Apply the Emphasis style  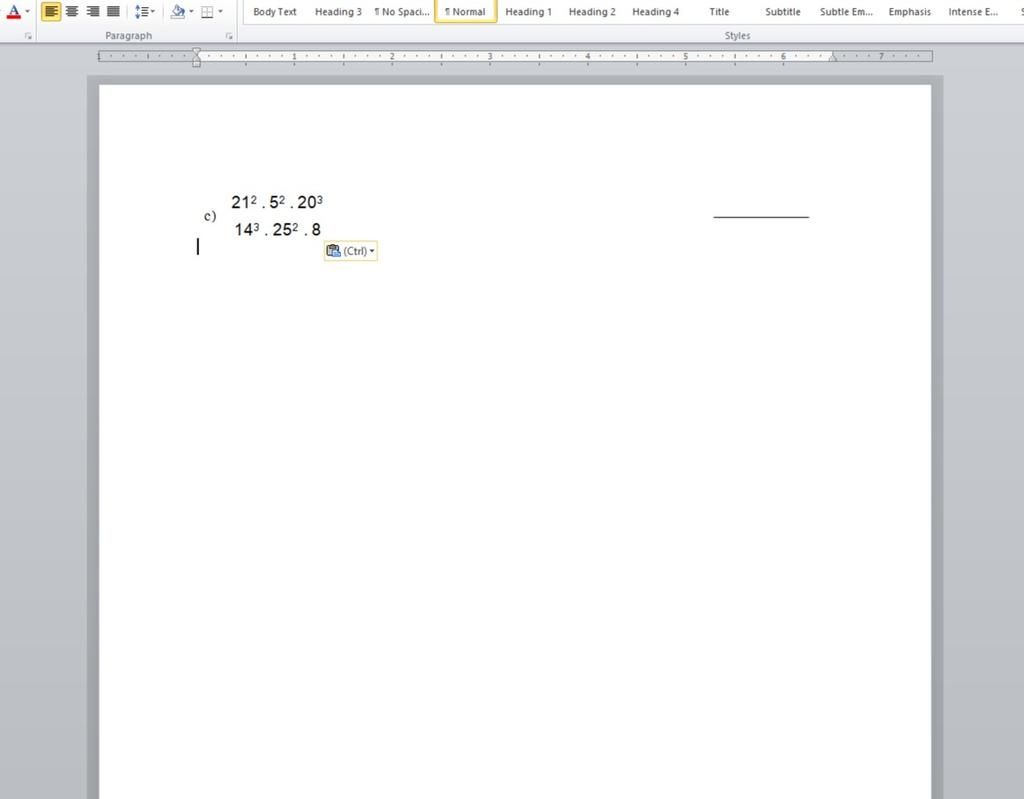pyautogui.click(x=910, y=11)
